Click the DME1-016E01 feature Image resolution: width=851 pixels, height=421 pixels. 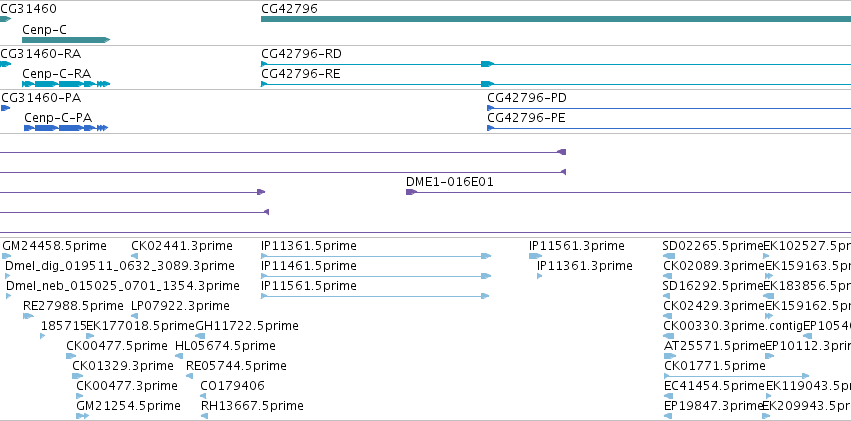[628, 192]
